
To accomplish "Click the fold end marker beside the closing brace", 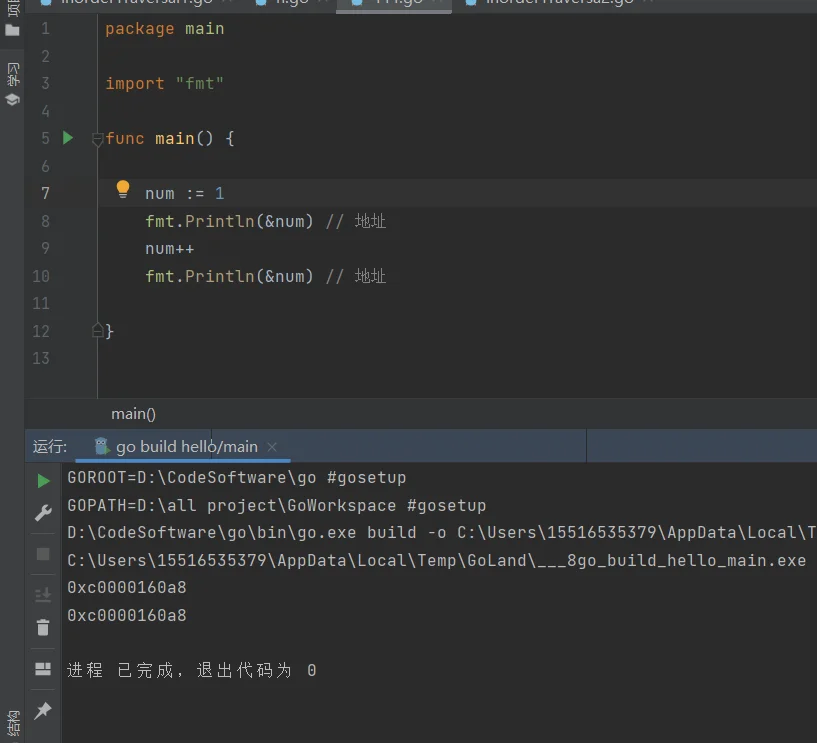I will pos(97,330).
